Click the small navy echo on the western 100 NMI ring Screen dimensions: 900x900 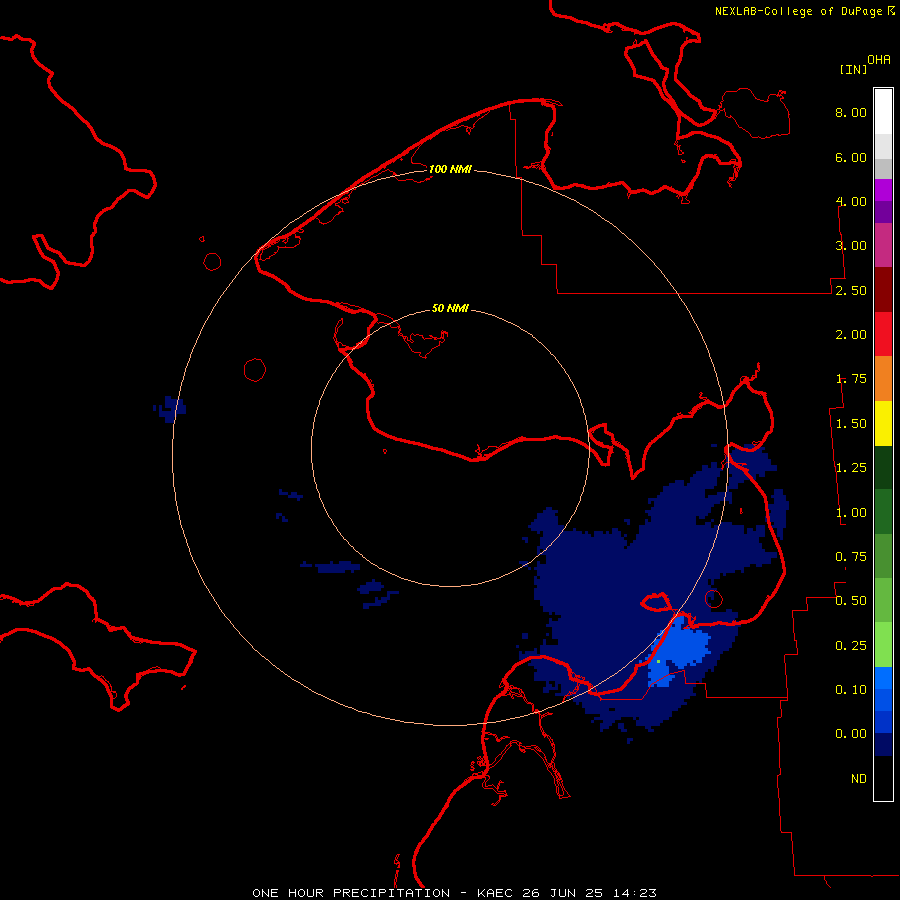pos(170,409)
